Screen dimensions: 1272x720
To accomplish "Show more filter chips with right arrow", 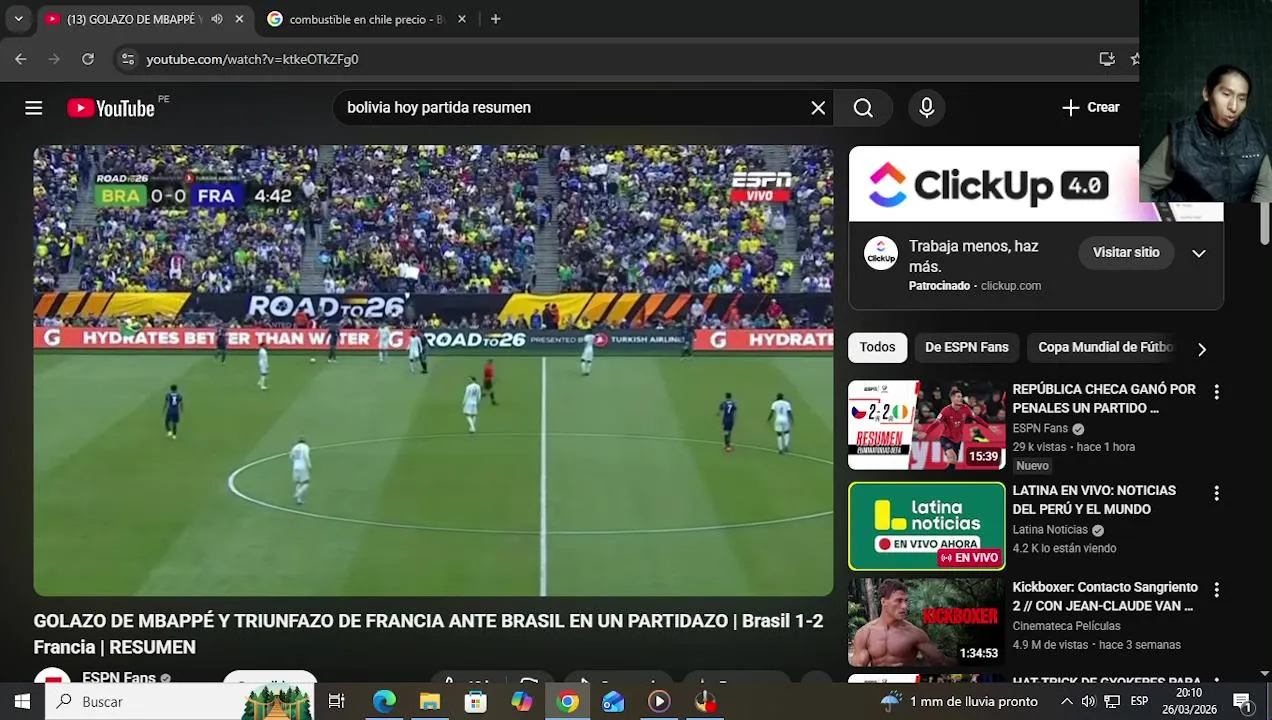I will [1202, 349].
